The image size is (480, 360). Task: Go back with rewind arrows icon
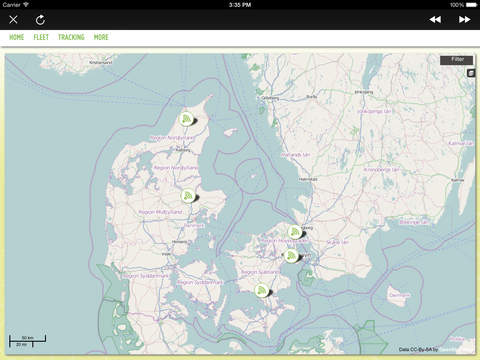(x=435, y=20)
